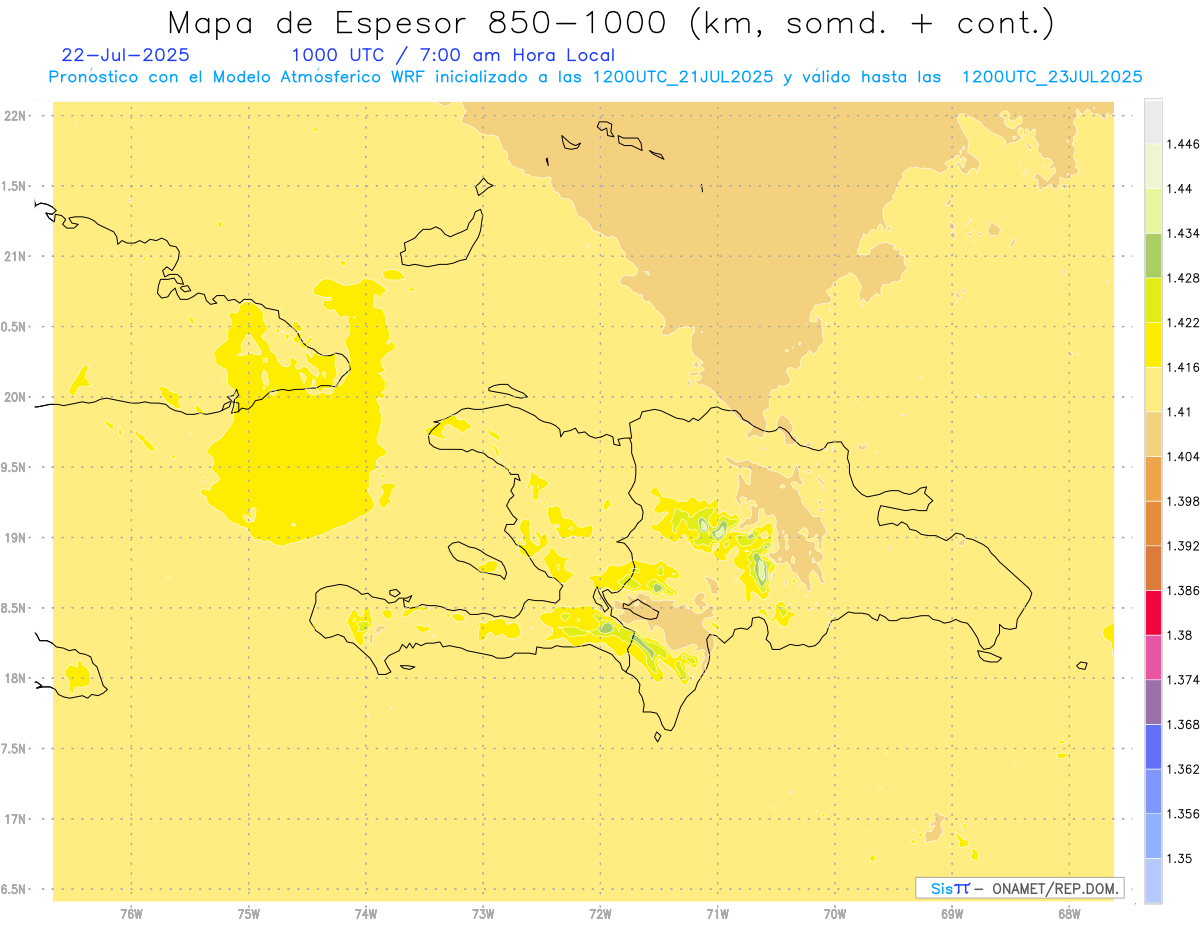1200x927 pixels.
Task: Click the 70W longitude label
Action: pyautogui.click(x=835, y=913)
